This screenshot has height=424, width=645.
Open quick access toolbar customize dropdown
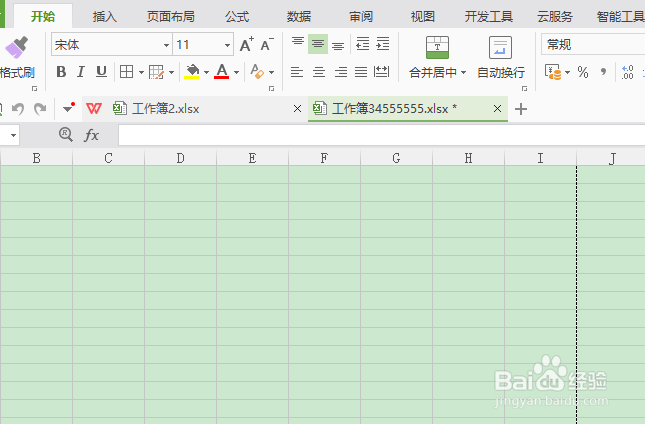(x=68, y=108)
